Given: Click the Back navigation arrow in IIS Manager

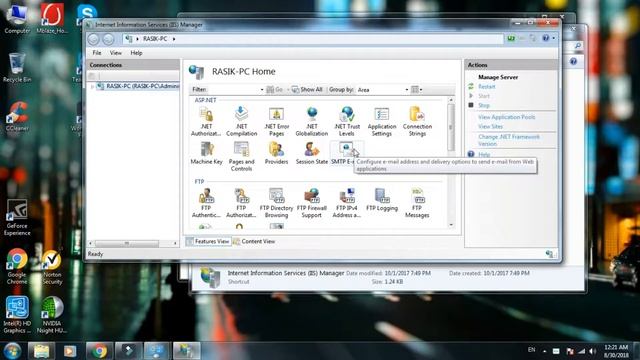Looking at the screenshot, I should coord(93,39).
